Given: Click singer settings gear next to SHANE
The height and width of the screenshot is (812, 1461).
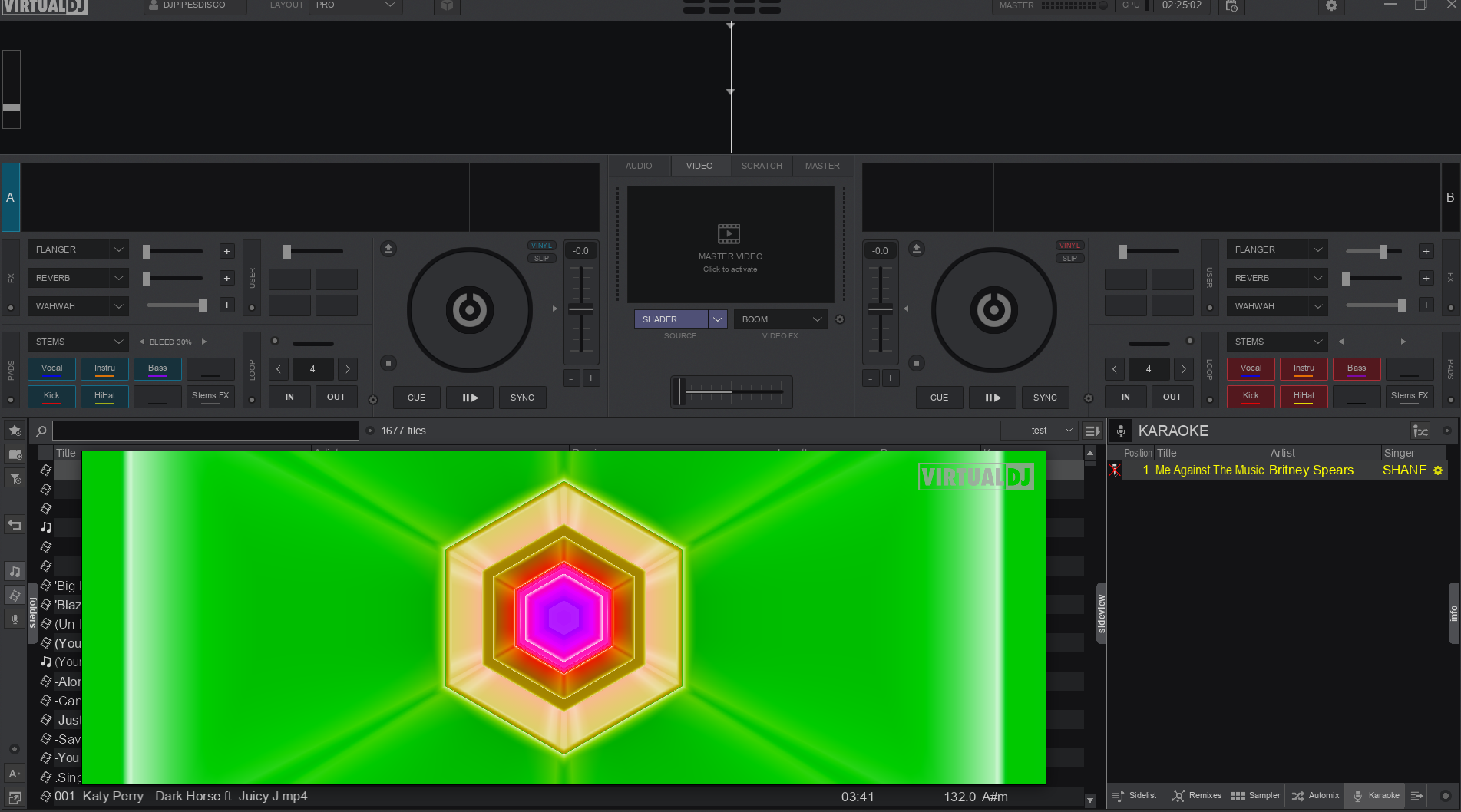Looking at the screenshot, I should pyautogui.click(x=1438, y=470).
